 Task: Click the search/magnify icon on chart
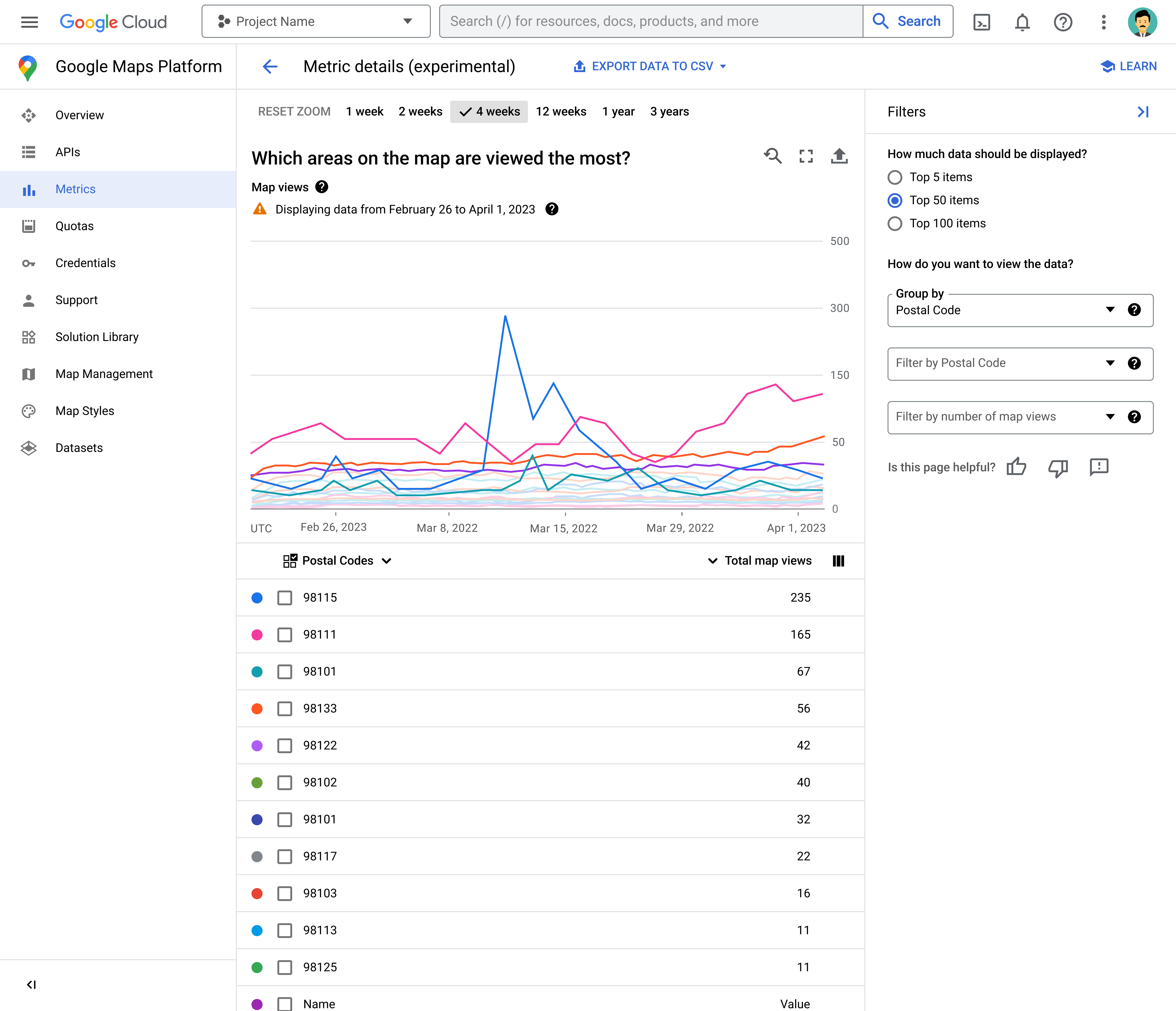pyautogui.click(x=773, y=157)
